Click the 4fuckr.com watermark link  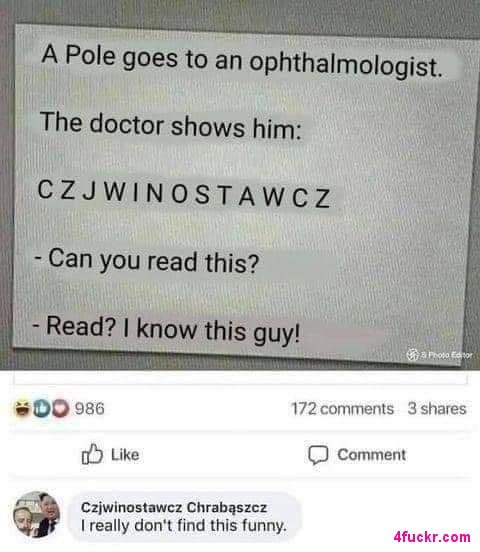[432, 537]
